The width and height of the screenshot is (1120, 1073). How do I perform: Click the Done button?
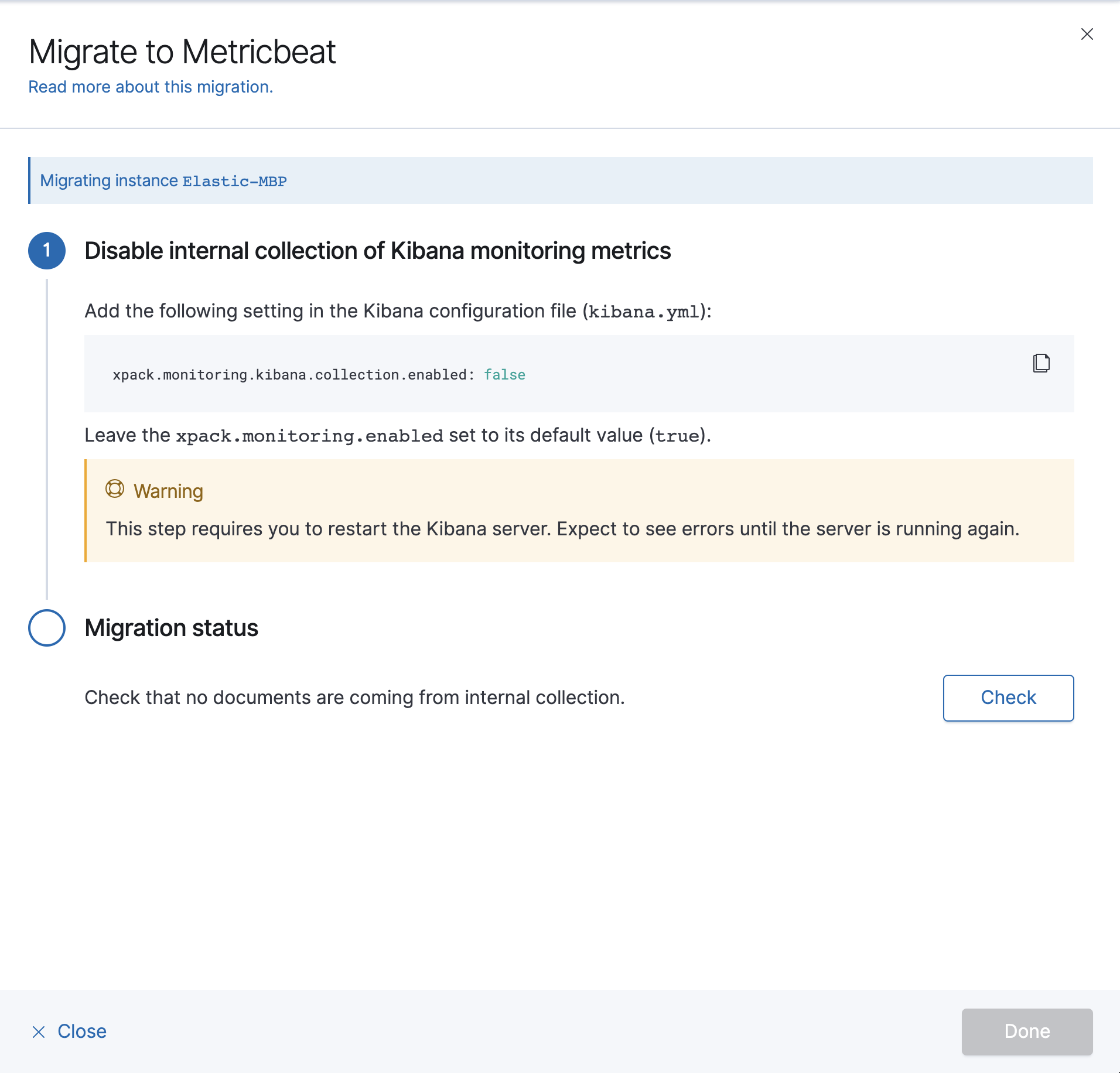tap(1027, 1031)
